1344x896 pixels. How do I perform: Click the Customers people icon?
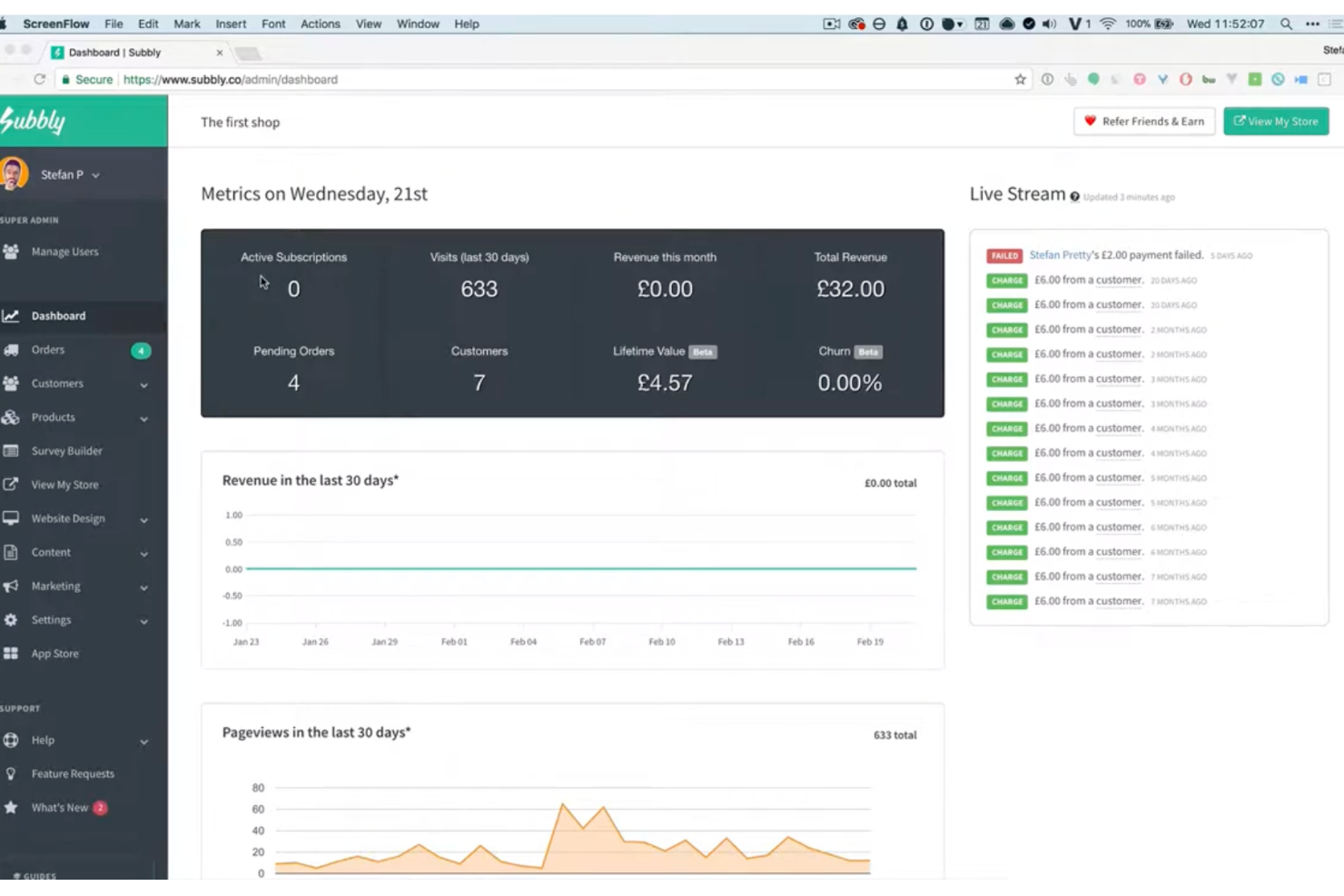[11, 383]
